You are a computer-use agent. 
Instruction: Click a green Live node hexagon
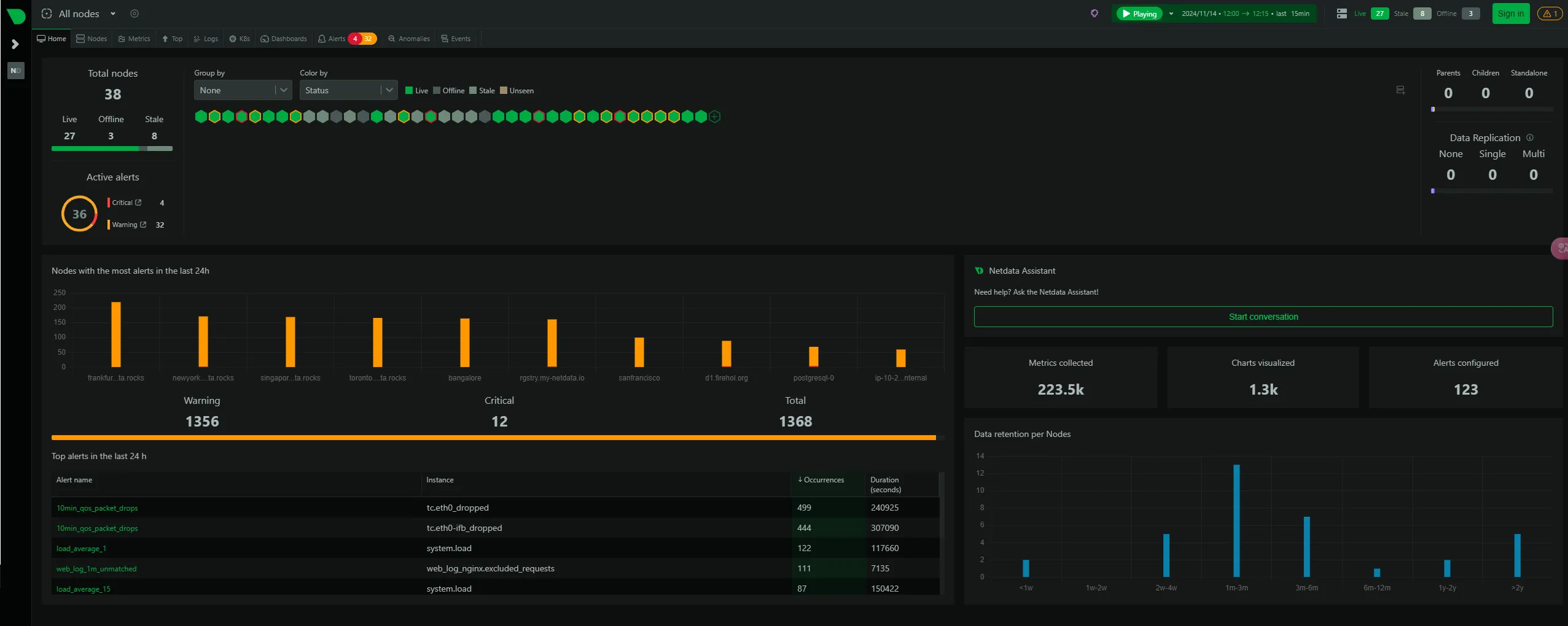[201, 117]
